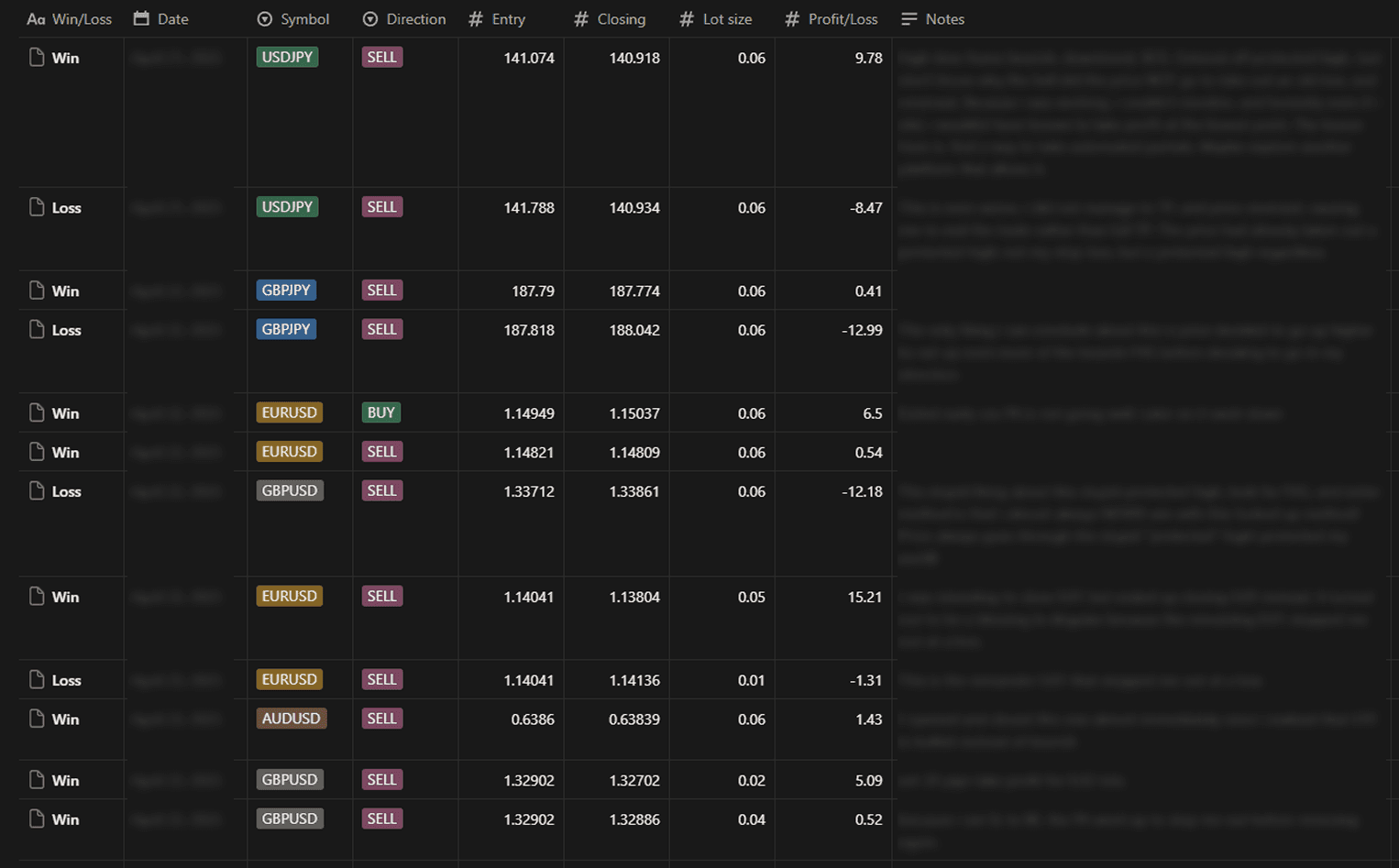The image size is (1399, 868).
Task: Click the closing value 188.042
Action: [x=634, y=330]
